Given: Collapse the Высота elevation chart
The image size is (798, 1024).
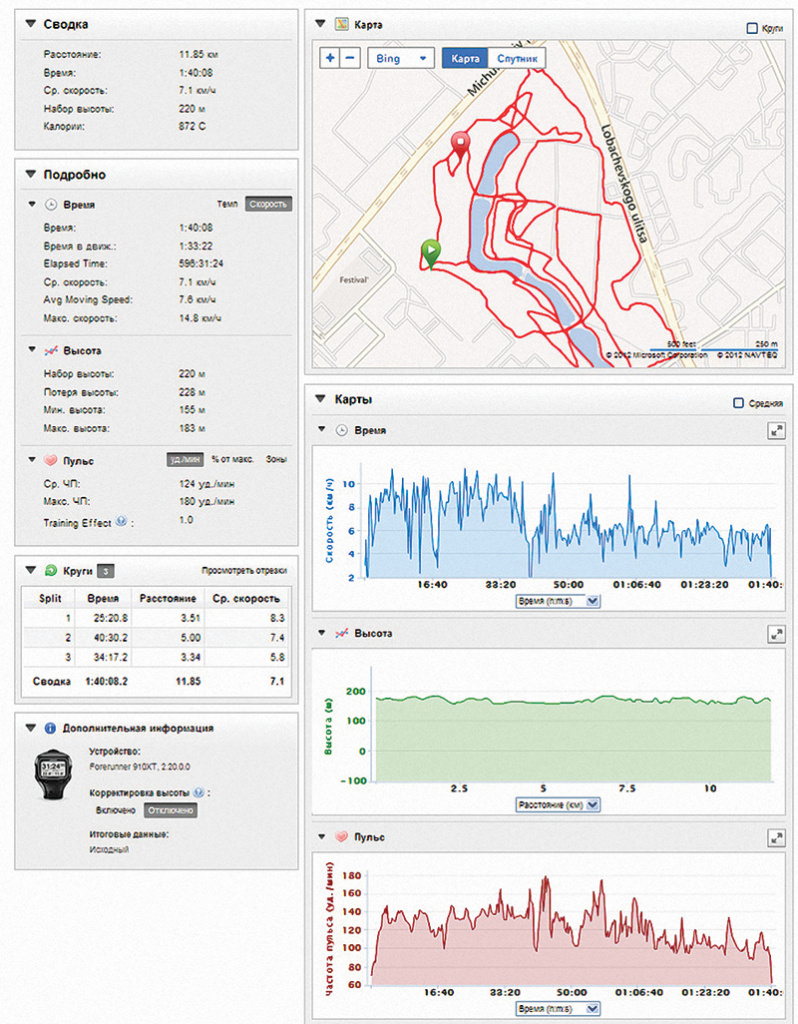Looking at the screenshot, I should (321, 633).
